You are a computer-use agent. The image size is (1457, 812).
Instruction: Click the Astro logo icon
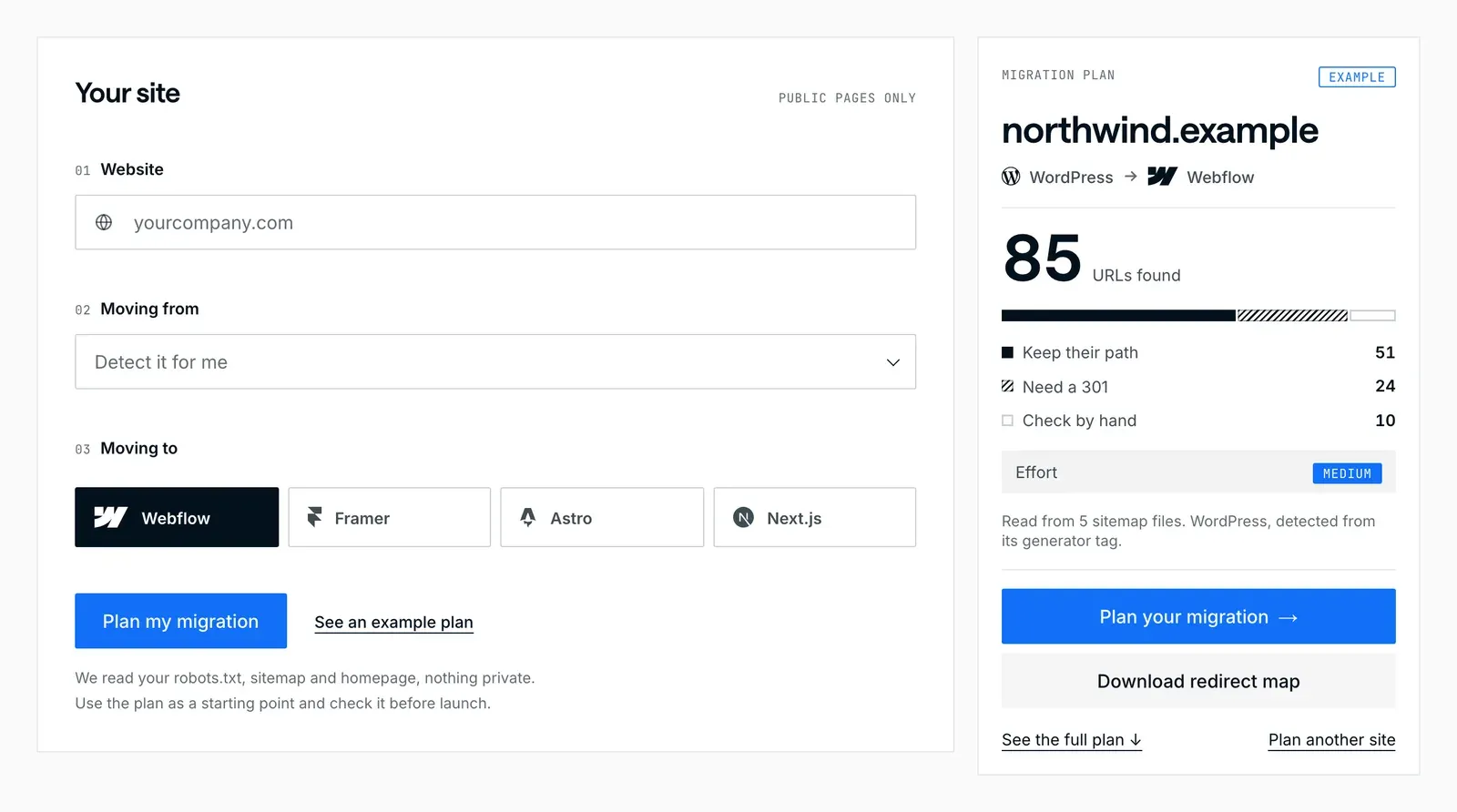[x=527, y=517]
